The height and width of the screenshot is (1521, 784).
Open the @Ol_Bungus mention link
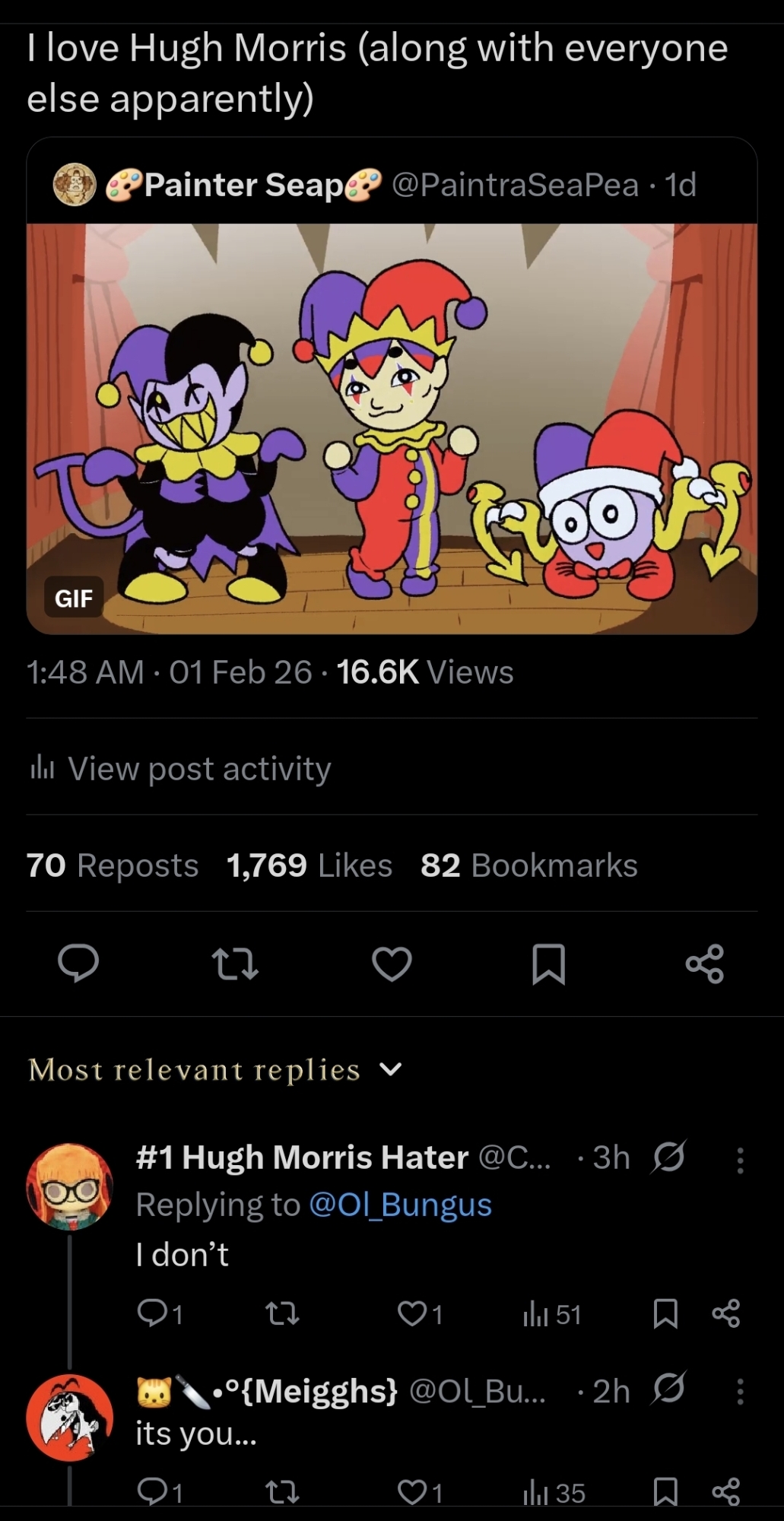400,1205
